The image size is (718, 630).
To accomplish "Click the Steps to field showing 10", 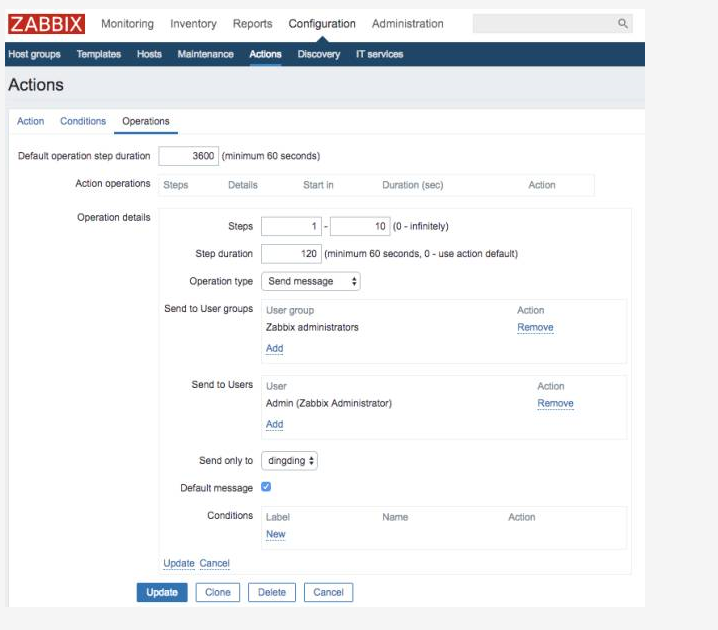I will pyautogui.click(x=360, y=227).
